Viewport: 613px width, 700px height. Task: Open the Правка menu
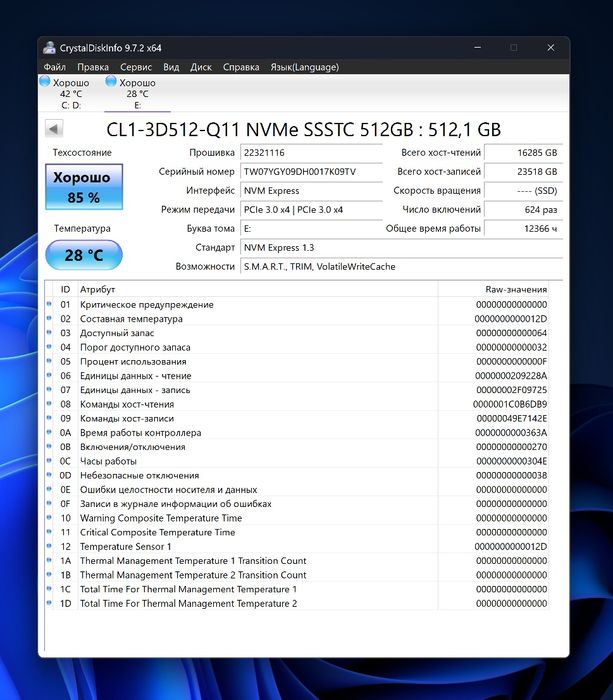tap(93, 67)
